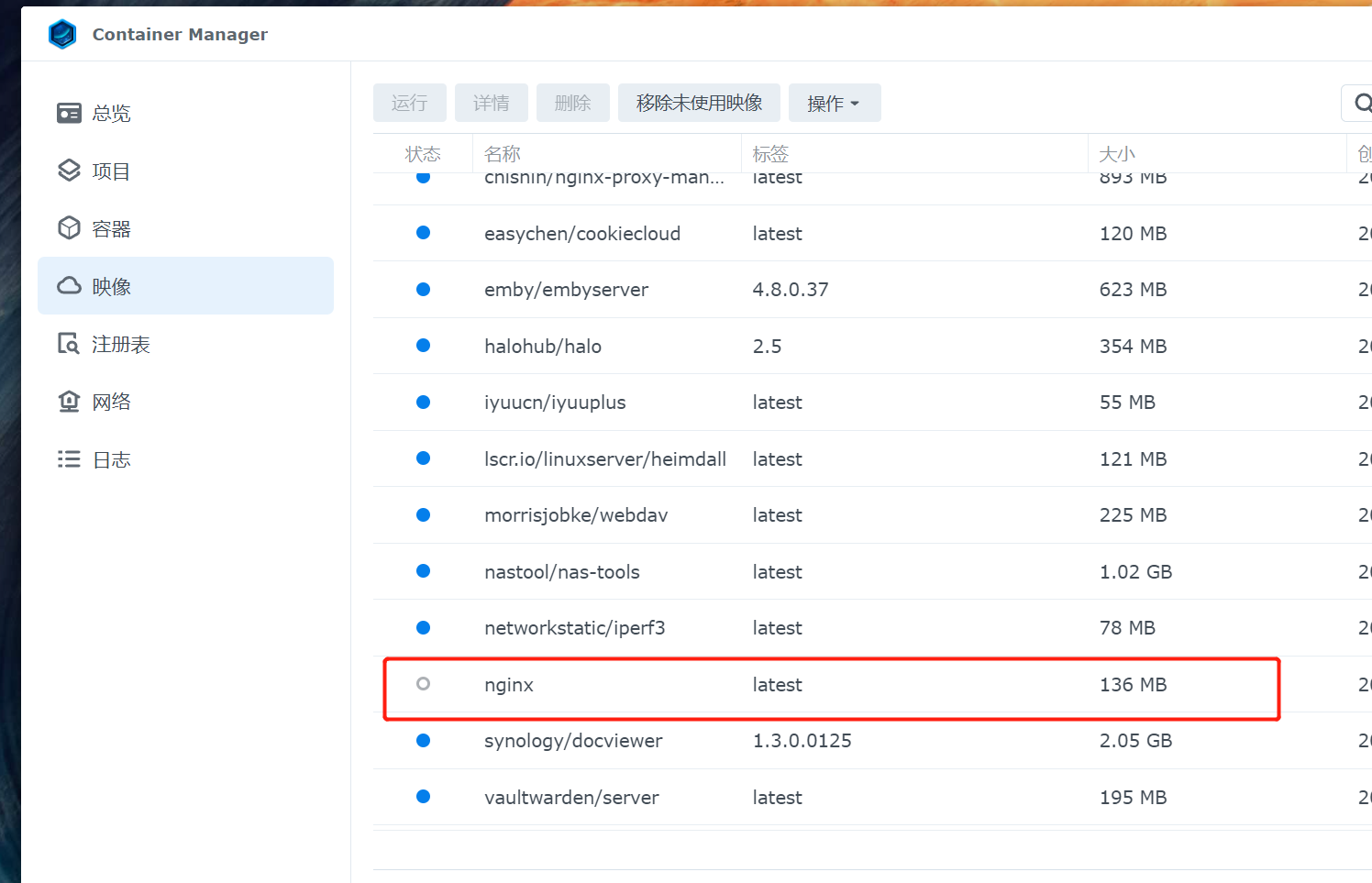Click the search magnifier icon
This screenshot has width=1372, height=883.
[1362, 103]
